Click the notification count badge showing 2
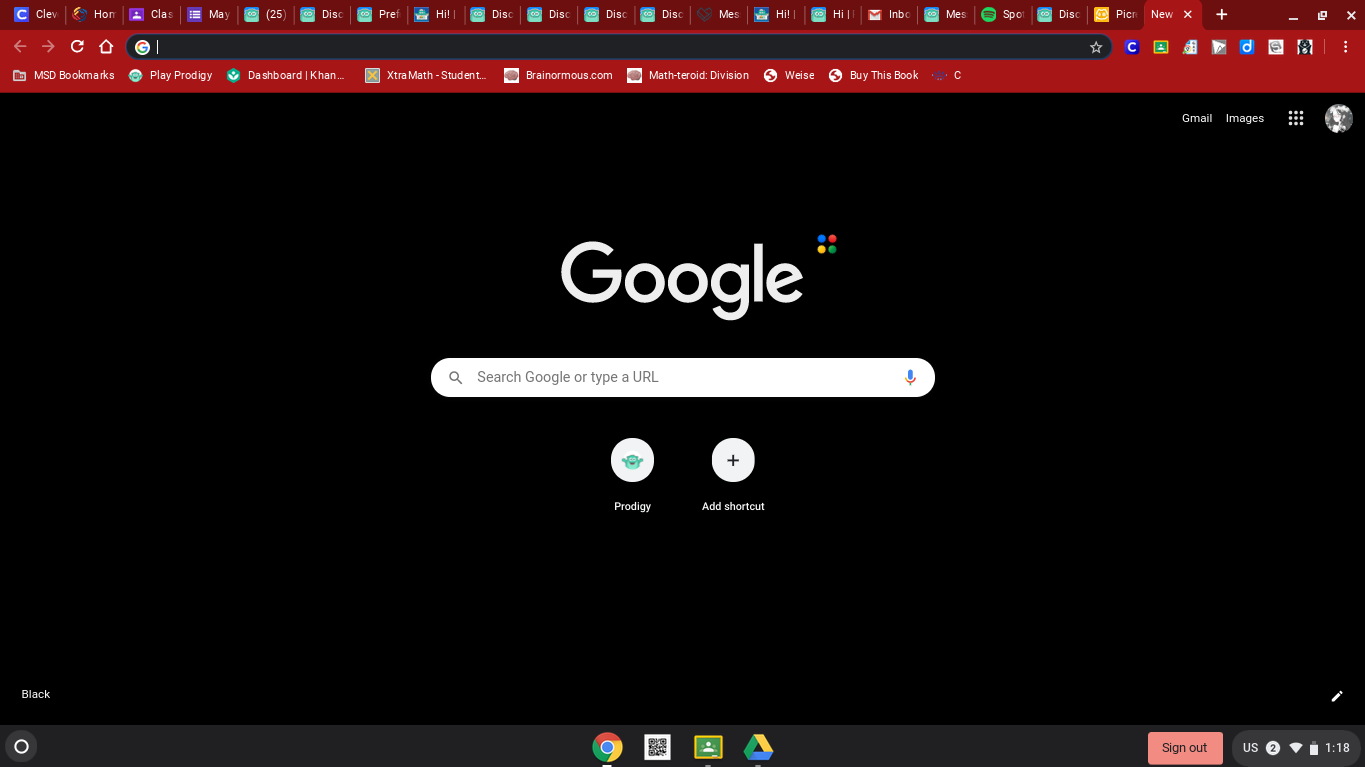This screenshot has width=1365, height=767. (1273, 748)
